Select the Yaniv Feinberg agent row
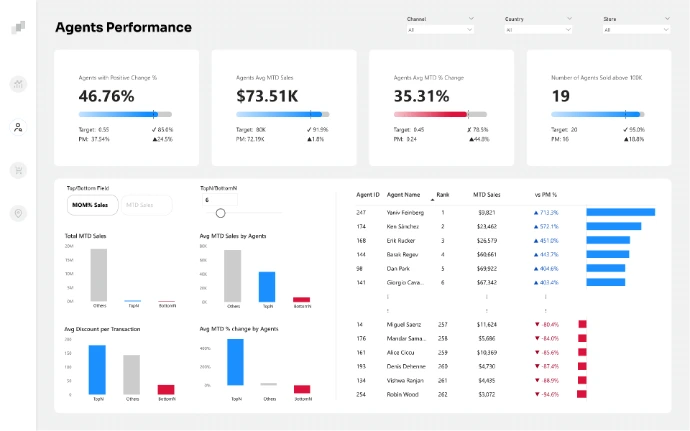The image size is (690, 431). click(x=405, y=212)
